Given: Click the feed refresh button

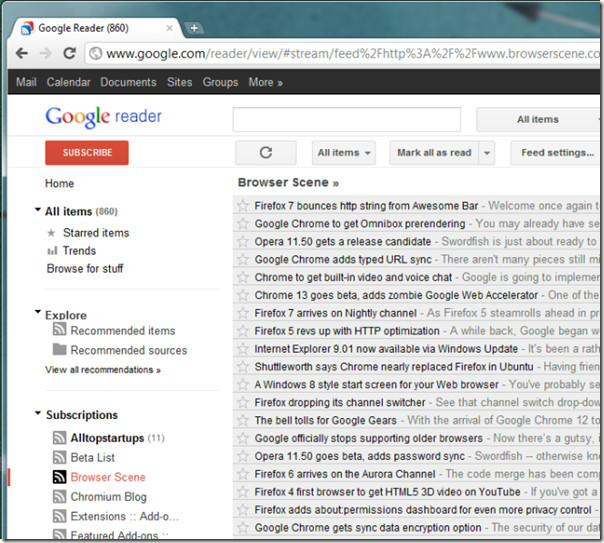Looking at the screenshot, I should [x=266, y=153].
